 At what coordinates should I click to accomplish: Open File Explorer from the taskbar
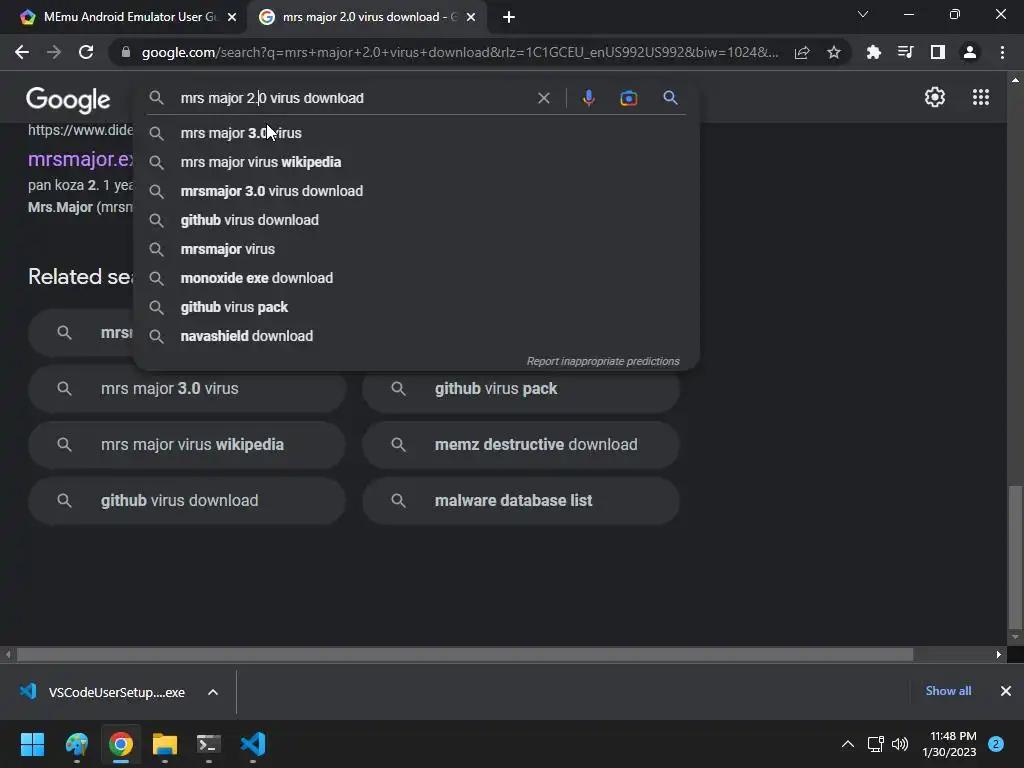(165, 744)
